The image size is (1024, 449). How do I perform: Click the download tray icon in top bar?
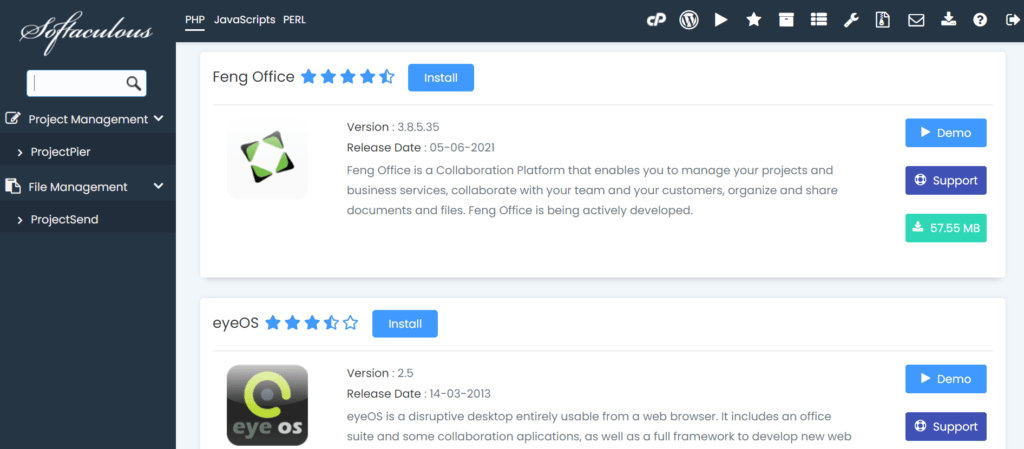pos(948,20)
